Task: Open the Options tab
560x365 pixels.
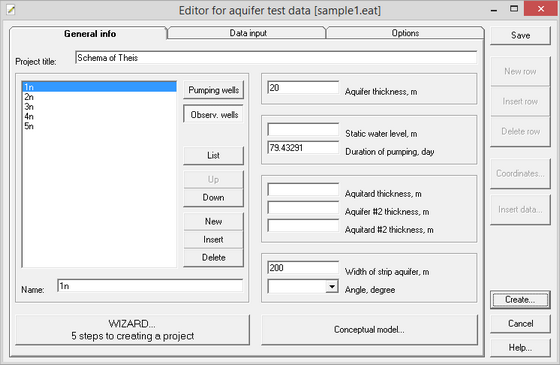Action: point(405,33)
